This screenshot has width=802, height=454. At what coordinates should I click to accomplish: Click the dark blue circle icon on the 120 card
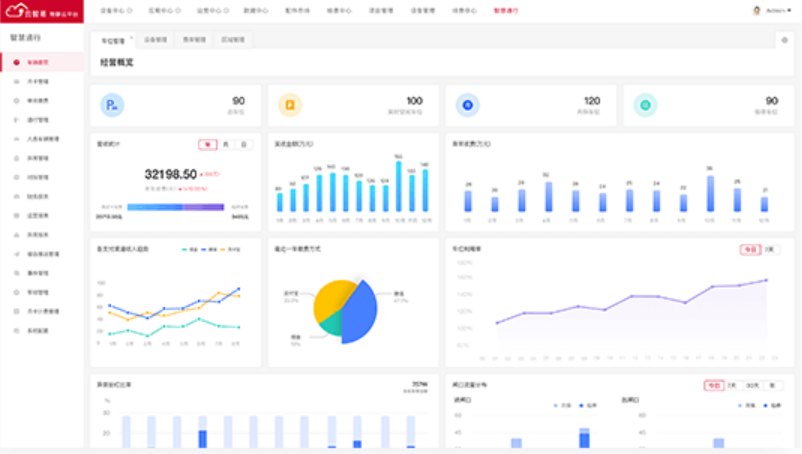pyautogui.click(x=467, y=104)
